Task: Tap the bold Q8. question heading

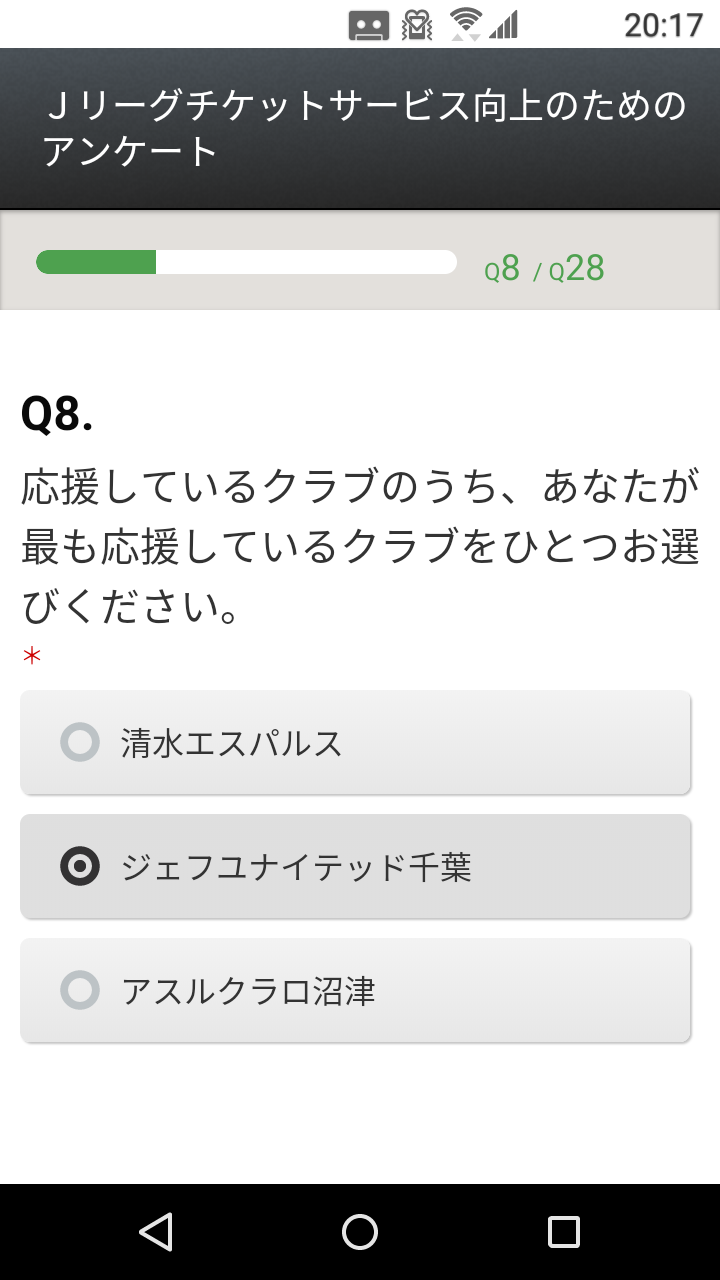Action: click(57, 414)
